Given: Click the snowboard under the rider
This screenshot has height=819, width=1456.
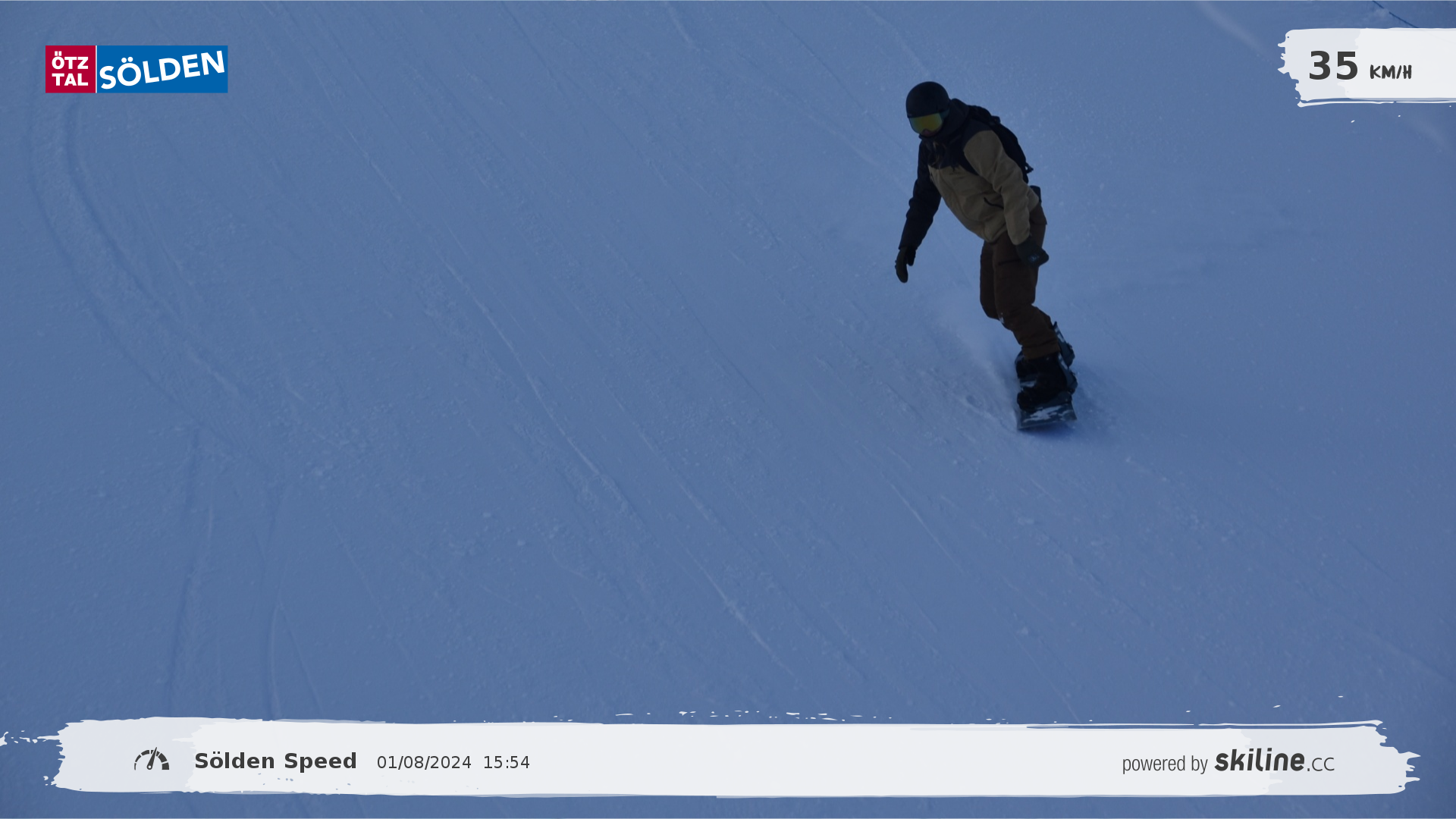Looking at the screenshot, I should coord(1046,416).
